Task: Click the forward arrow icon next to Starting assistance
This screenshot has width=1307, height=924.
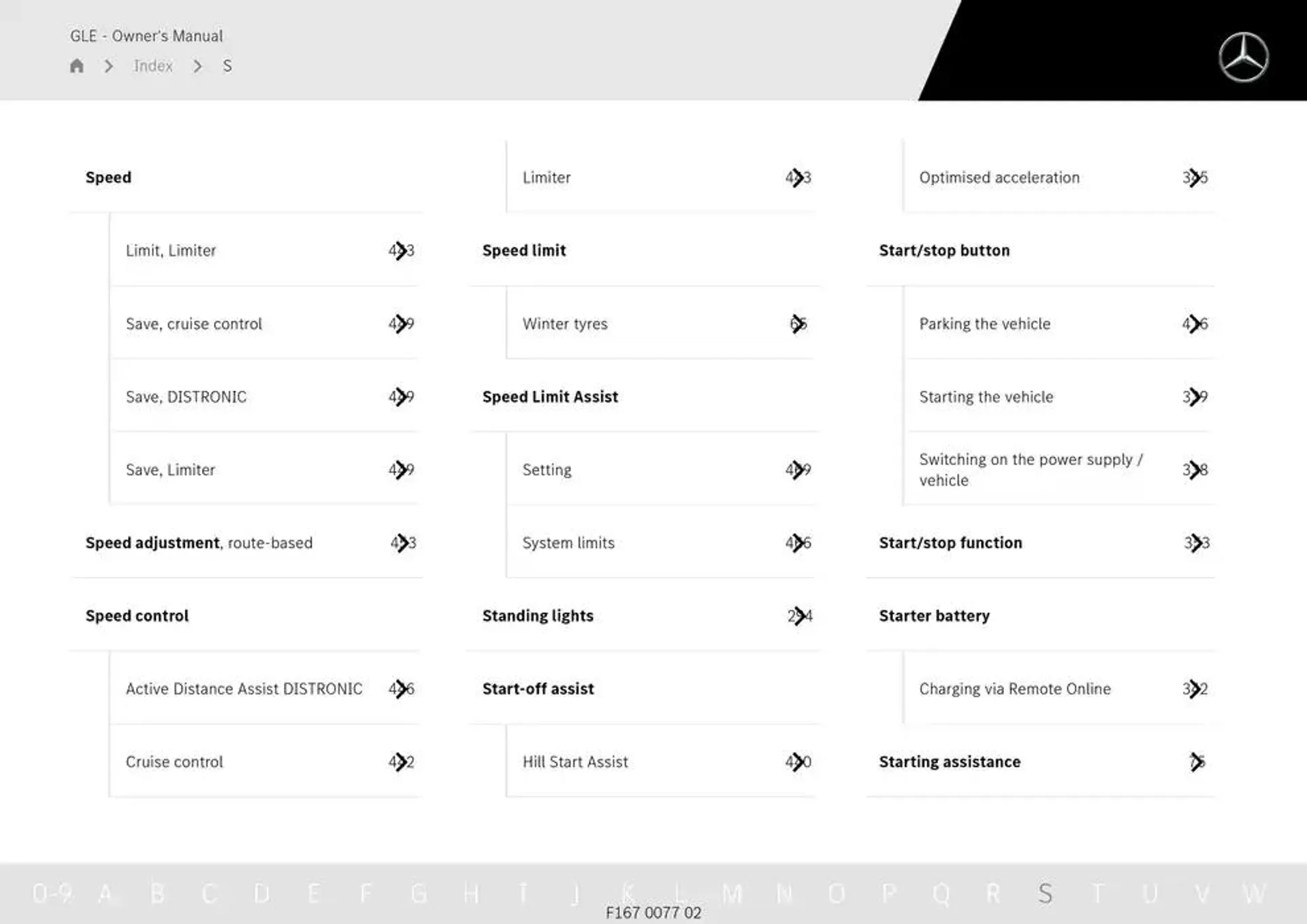Action: [x=1197, y=762]
